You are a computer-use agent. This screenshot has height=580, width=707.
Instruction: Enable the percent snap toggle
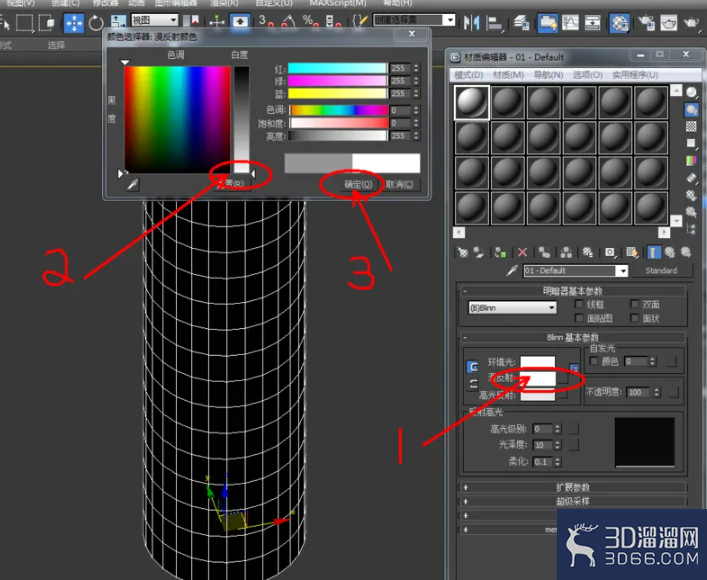click(310, 21)
